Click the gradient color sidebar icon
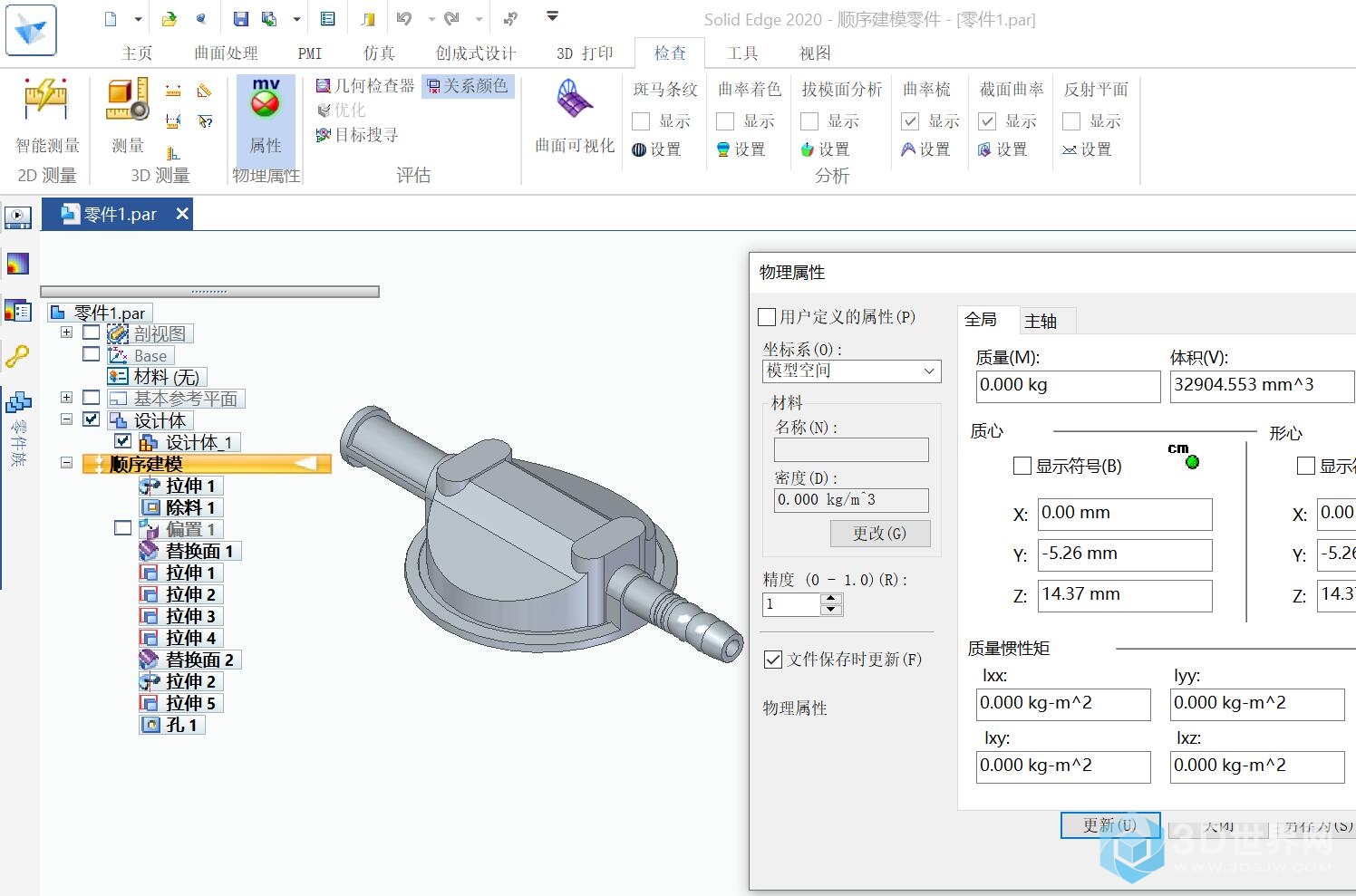1356x896 pixels. [18, 264]
